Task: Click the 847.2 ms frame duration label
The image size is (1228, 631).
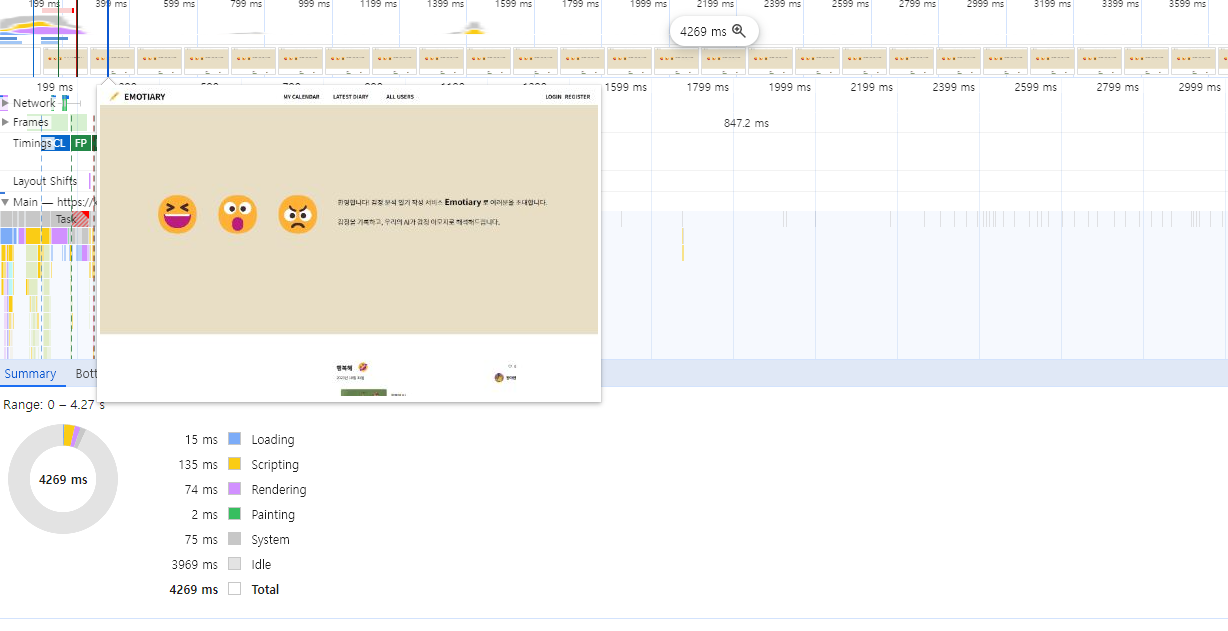Action: pos(746,123)
